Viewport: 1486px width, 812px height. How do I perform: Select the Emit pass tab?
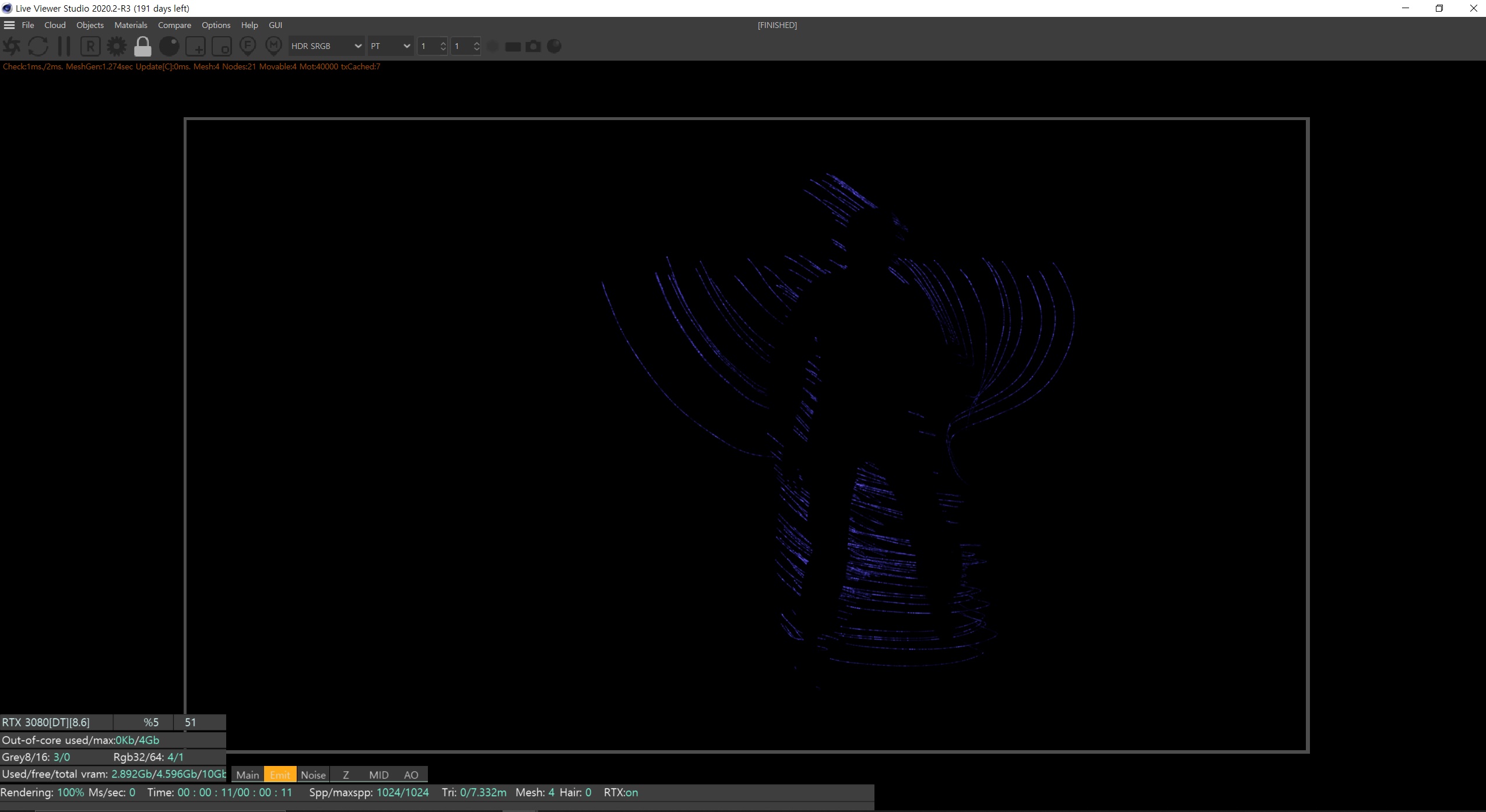(x=280, y=775)
